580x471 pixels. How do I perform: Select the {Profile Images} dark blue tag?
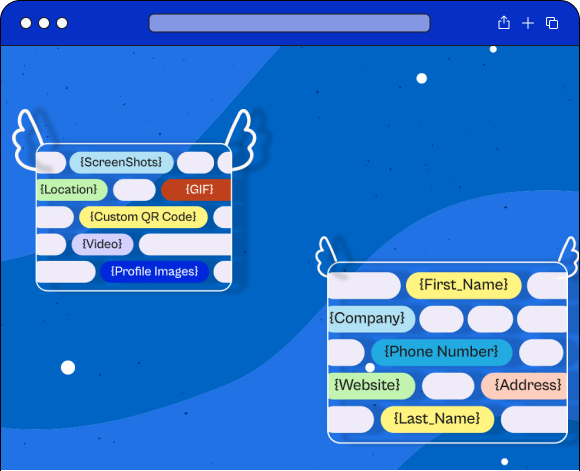[155, 272]
